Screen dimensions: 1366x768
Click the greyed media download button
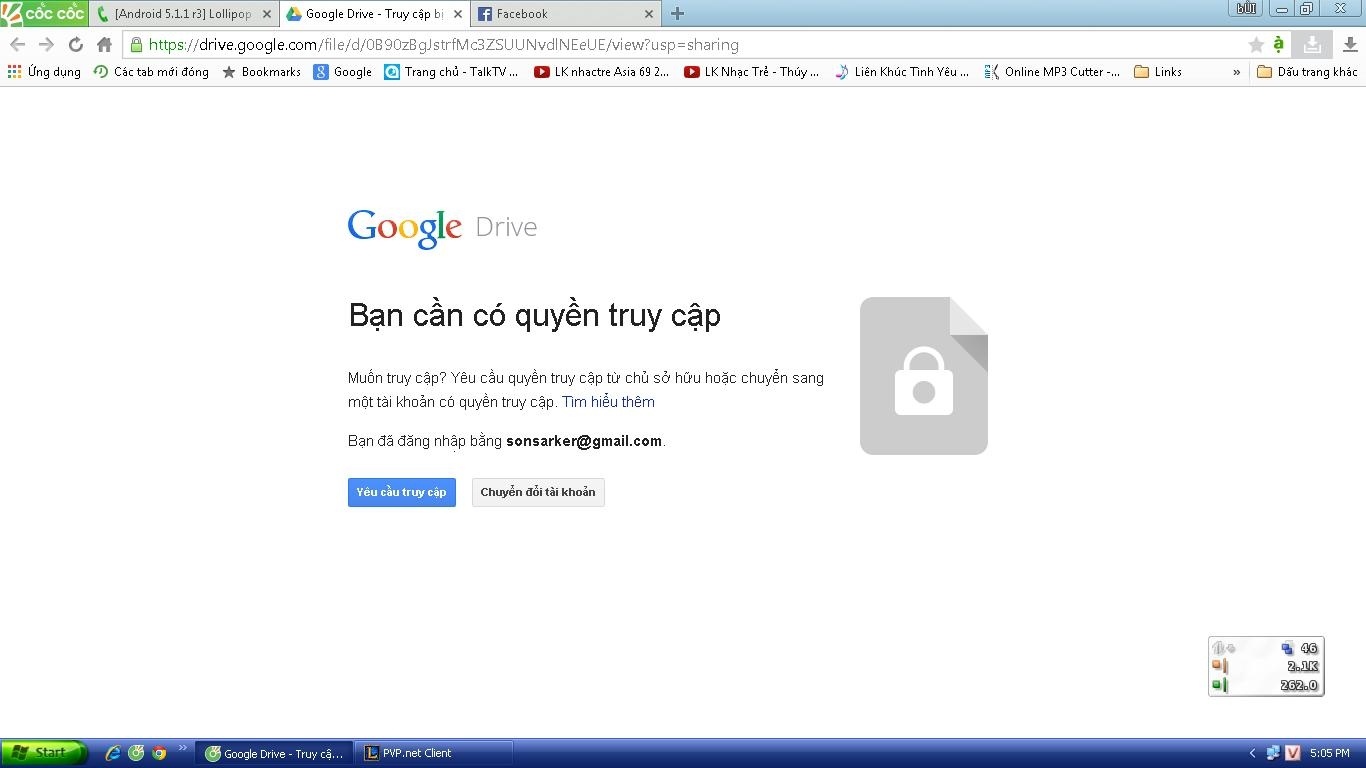point(1312,45)
